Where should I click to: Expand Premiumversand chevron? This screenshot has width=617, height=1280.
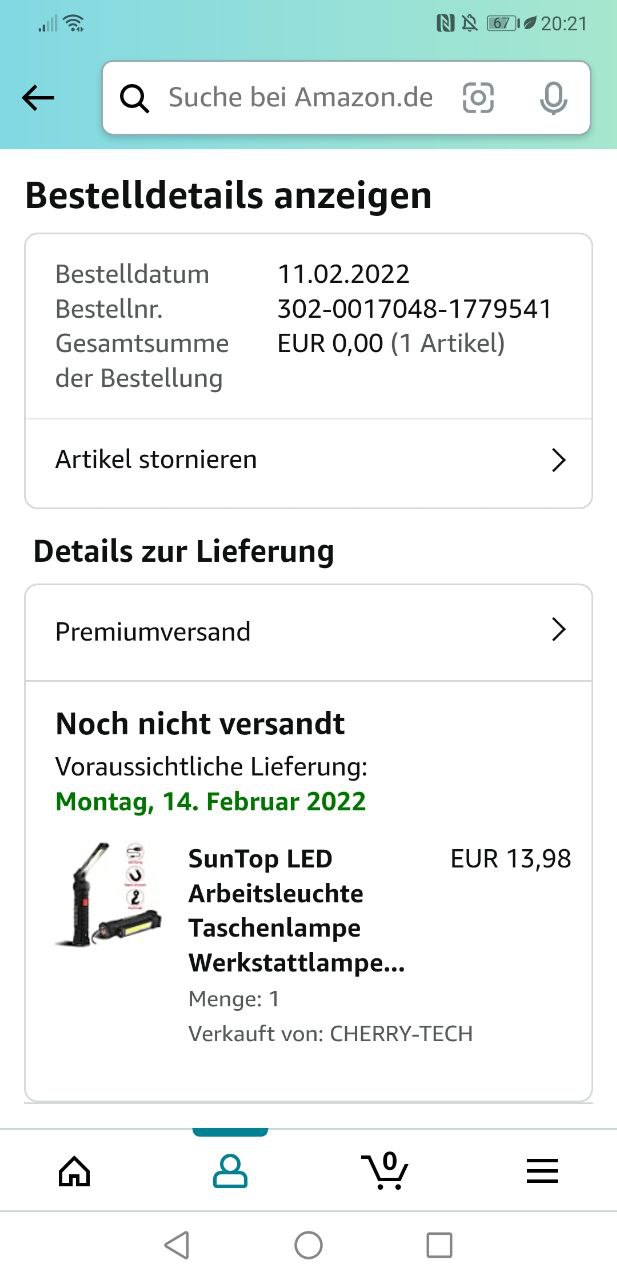[x=559, y=630]
